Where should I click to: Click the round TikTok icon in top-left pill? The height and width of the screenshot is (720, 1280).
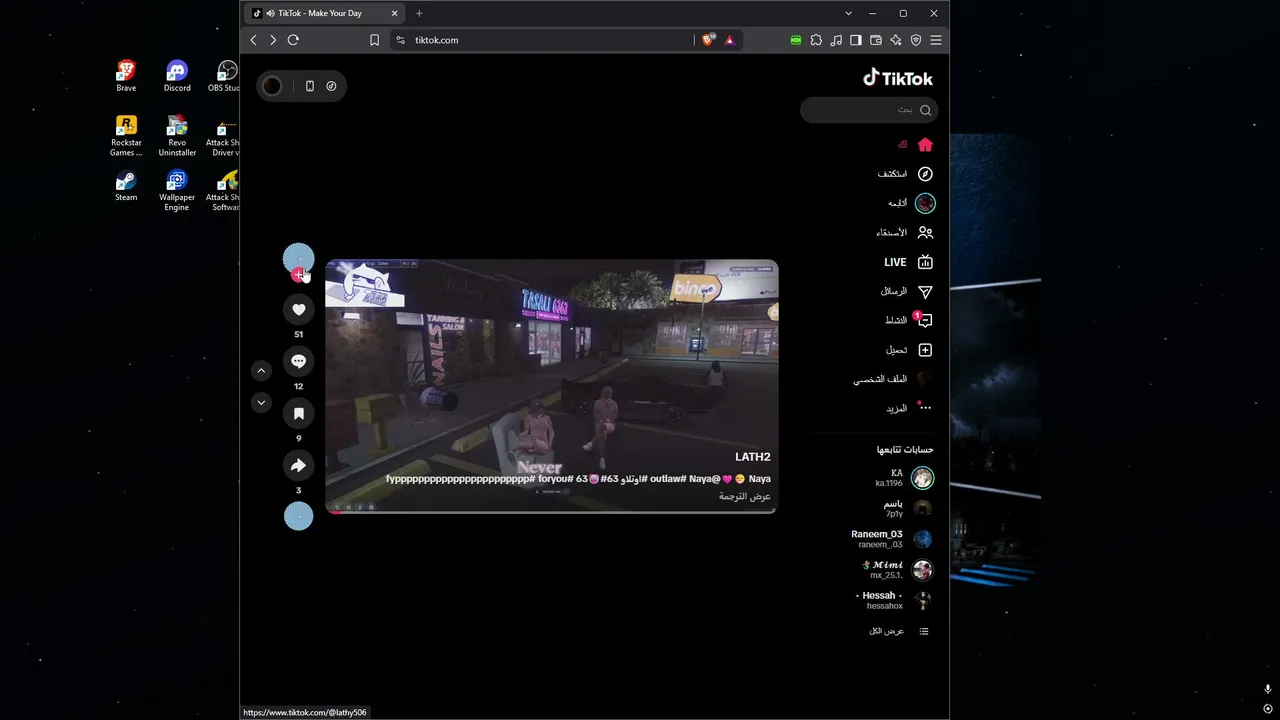(331, 86)
